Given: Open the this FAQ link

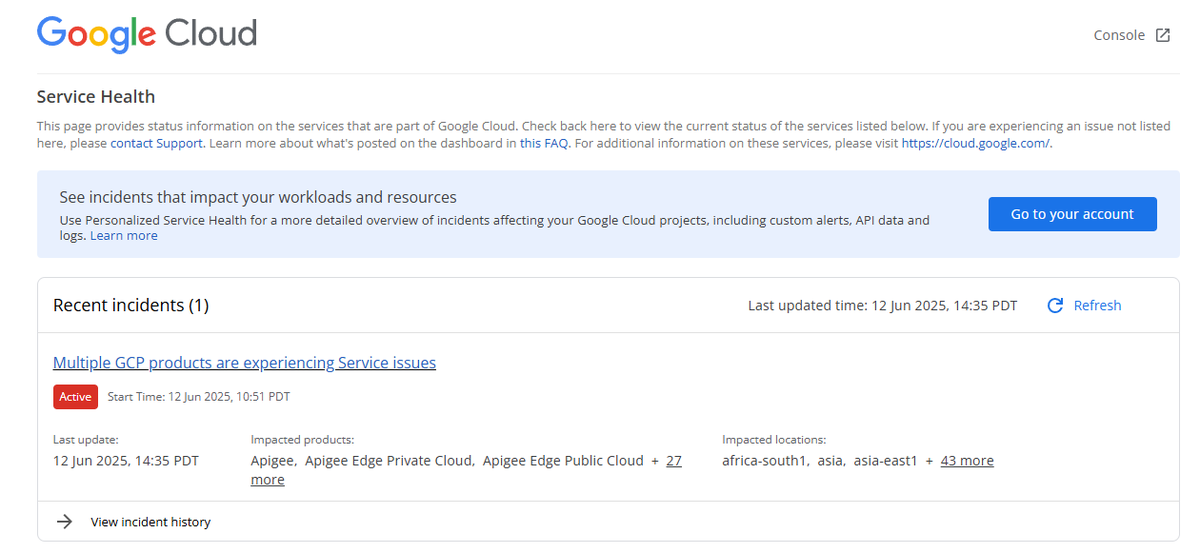Looking at the screenshot, I should [544, 143].
